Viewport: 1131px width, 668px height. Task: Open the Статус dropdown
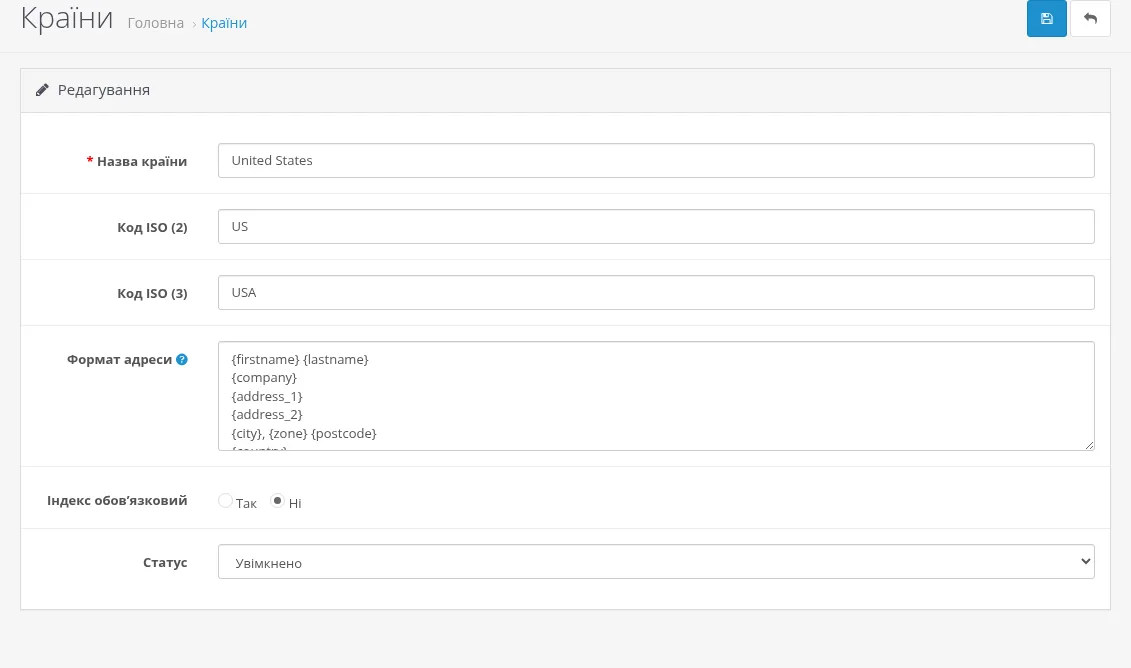point(656,562)
